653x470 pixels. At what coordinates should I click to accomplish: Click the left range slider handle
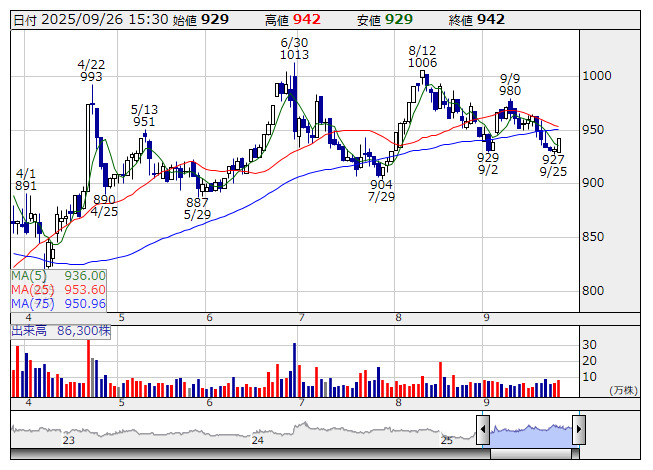[483, 430]
